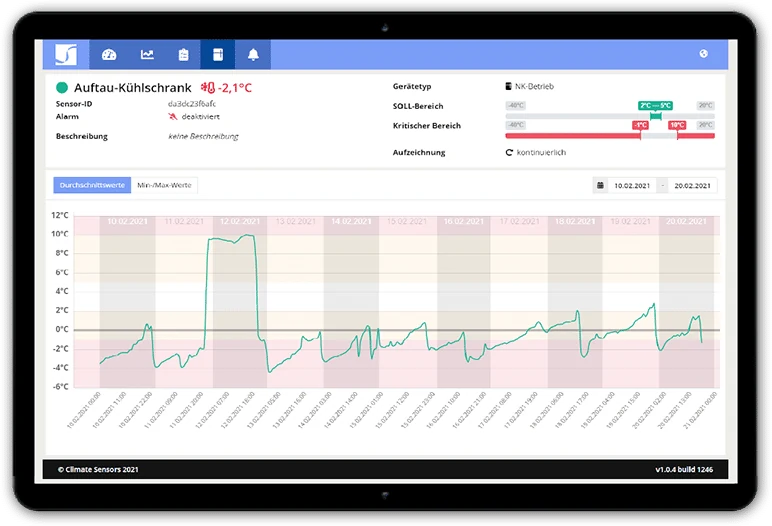
Task: Click the 14.02.2021 day column header
Action: [x=351, y=221]
